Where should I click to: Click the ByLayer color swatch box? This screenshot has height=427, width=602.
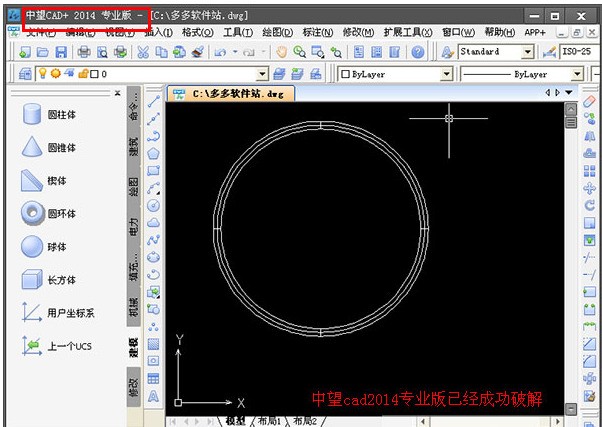(x=345, y=74)
